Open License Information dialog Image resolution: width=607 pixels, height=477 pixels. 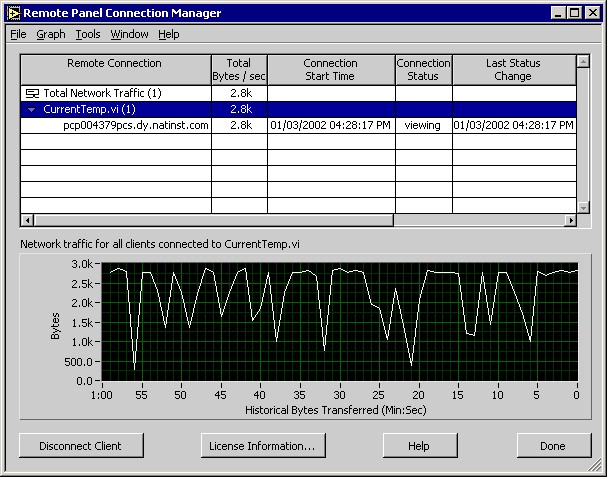tap(263, 446)
